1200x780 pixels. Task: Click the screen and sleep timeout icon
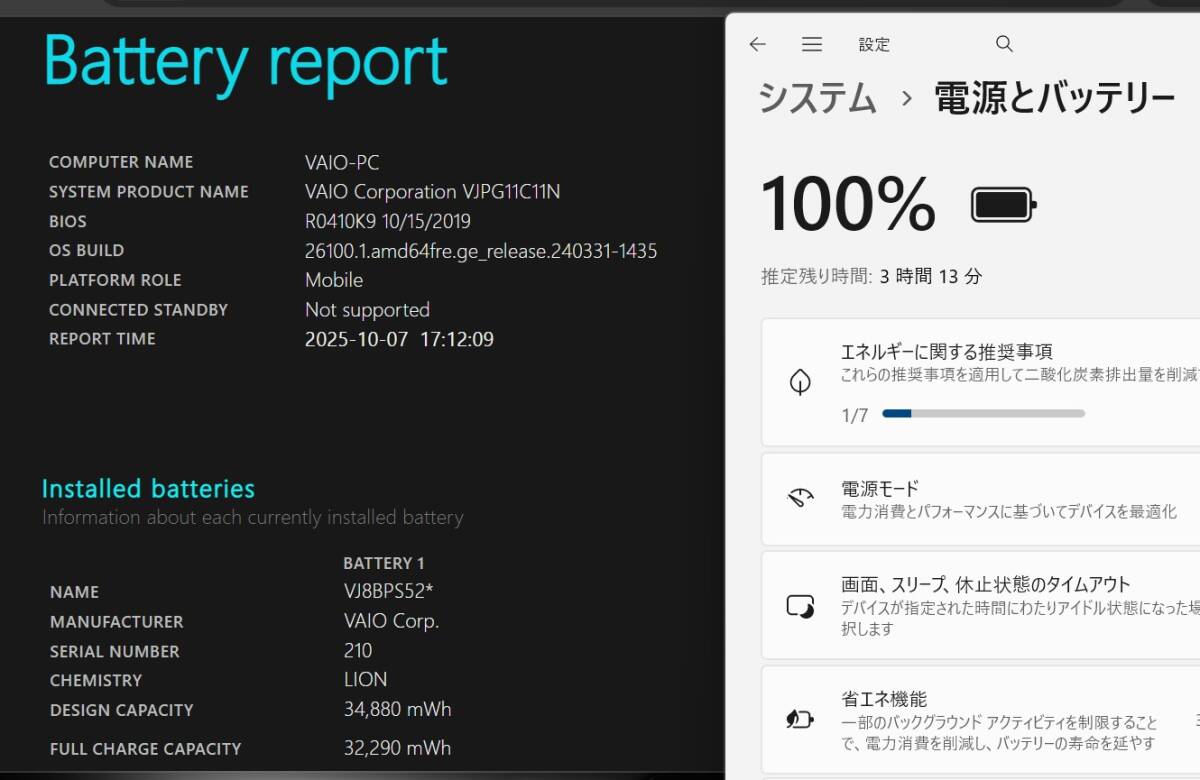tap(800, 606)
